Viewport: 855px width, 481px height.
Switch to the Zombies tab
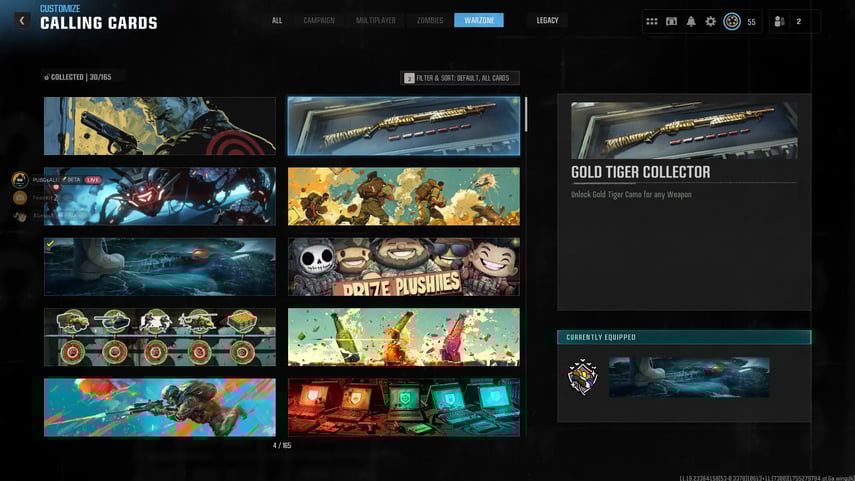[430, 20]
